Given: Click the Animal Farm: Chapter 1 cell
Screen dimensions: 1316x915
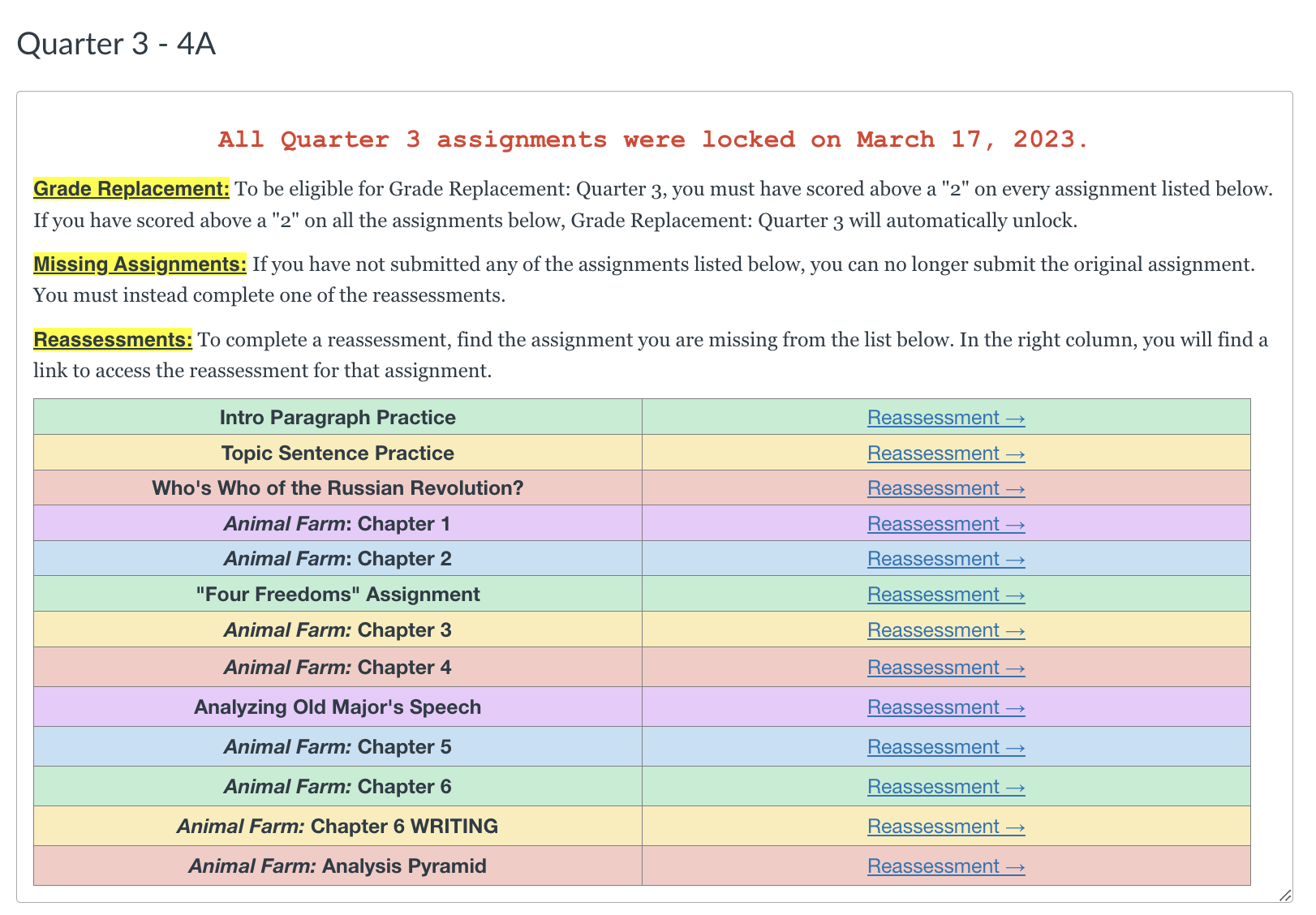Looking at the screenshot, I should [x=338, y=523].
